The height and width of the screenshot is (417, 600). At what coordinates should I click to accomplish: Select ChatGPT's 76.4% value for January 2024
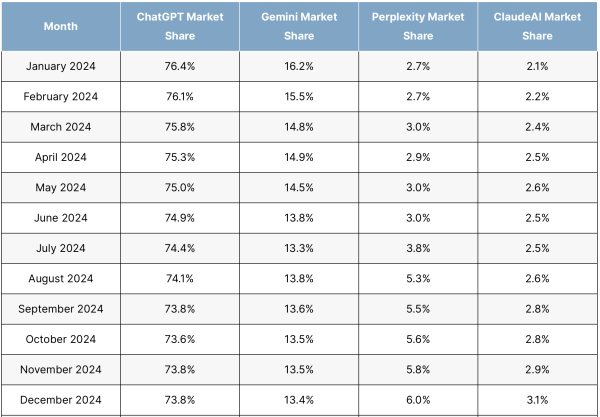[x=180, y=66]
